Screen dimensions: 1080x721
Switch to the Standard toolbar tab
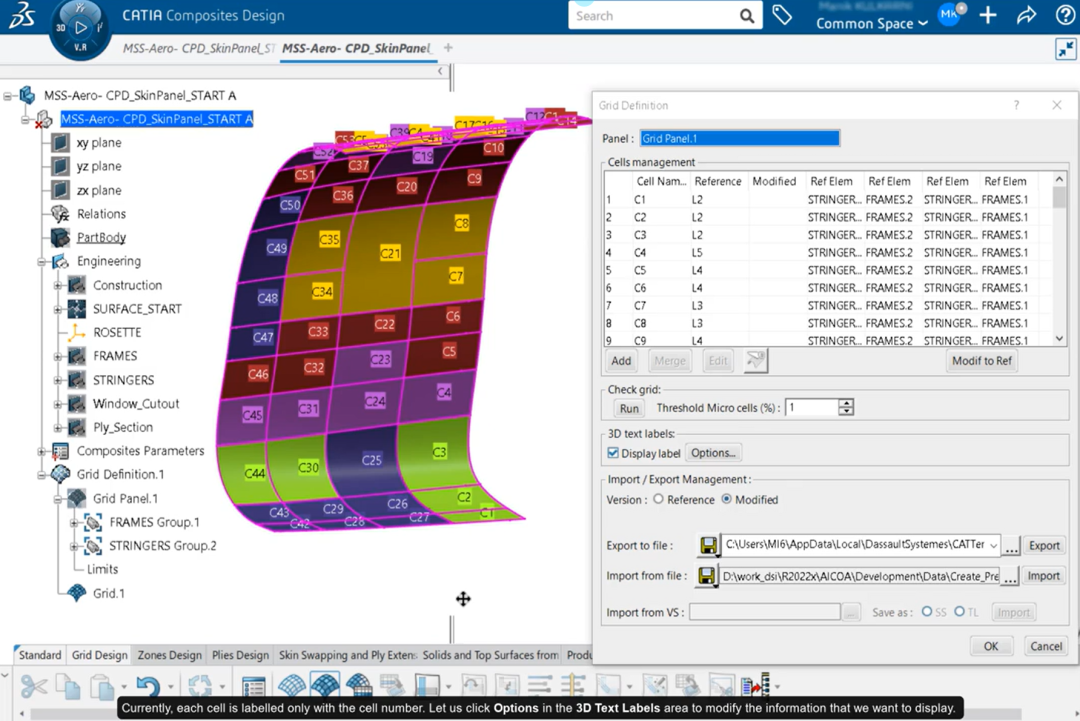pos(40,655)
